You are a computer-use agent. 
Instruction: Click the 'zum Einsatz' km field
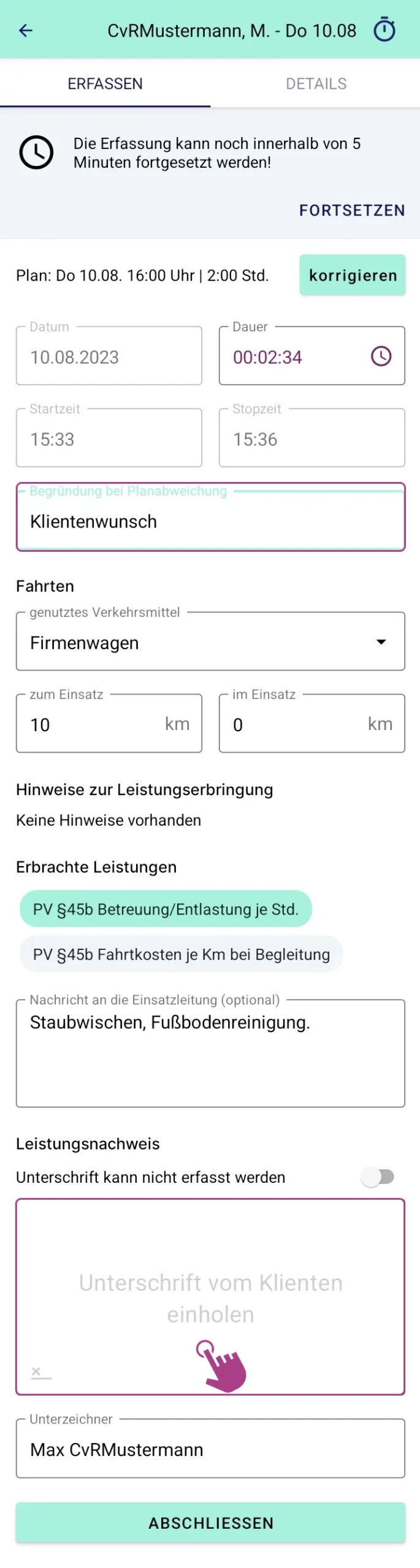92,724
